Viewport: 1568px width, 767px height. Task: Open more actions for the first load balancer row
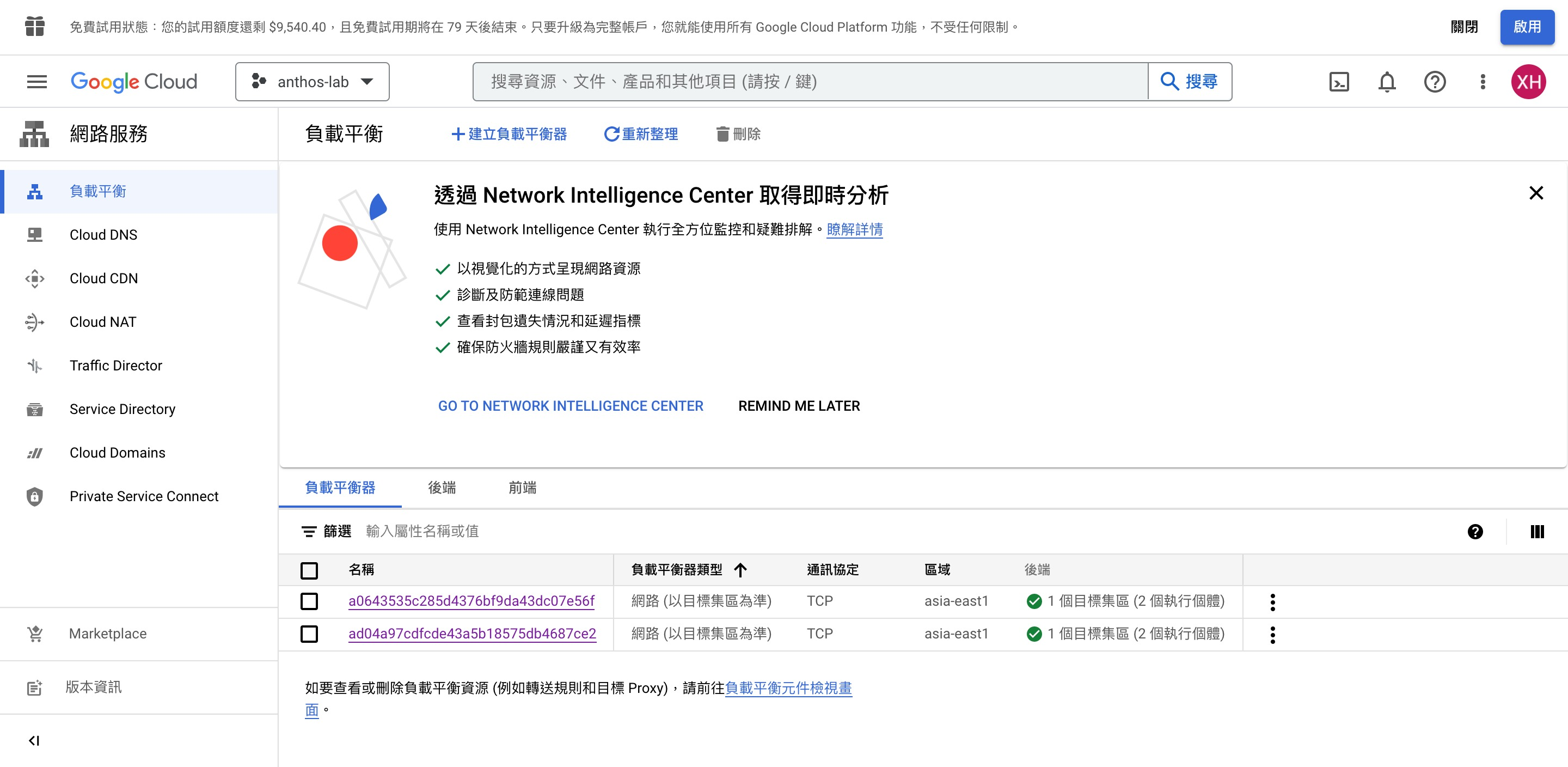click(x=1272, y=602)
